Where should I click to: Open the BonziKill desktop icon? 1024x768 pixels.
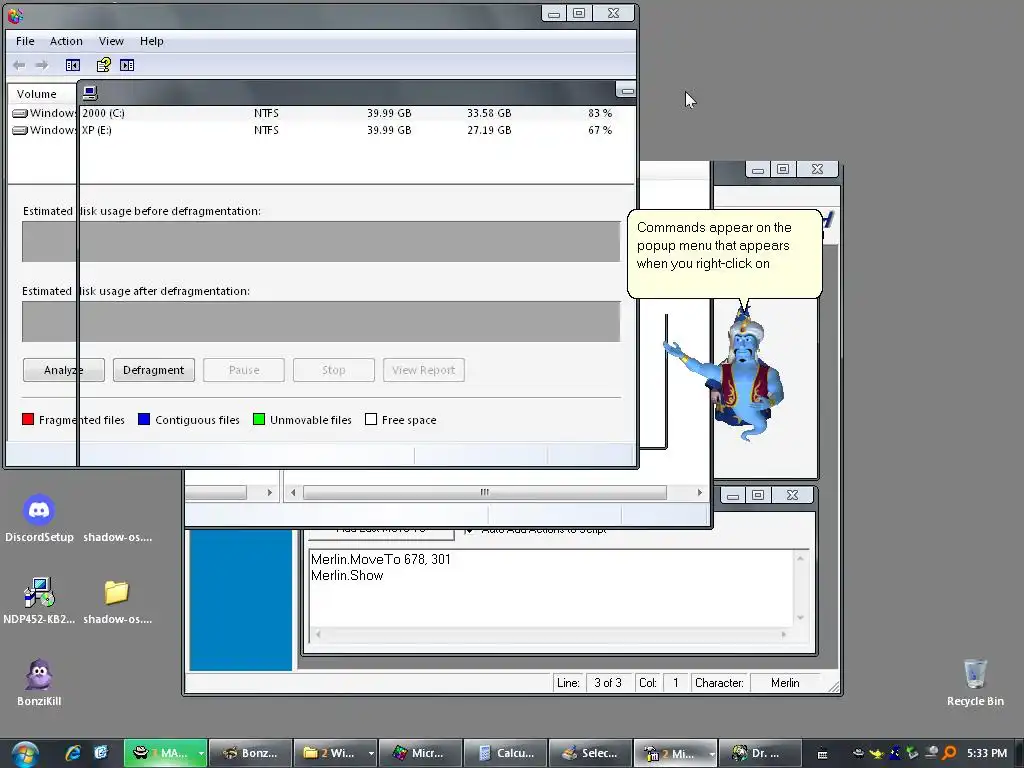point(39,682)
